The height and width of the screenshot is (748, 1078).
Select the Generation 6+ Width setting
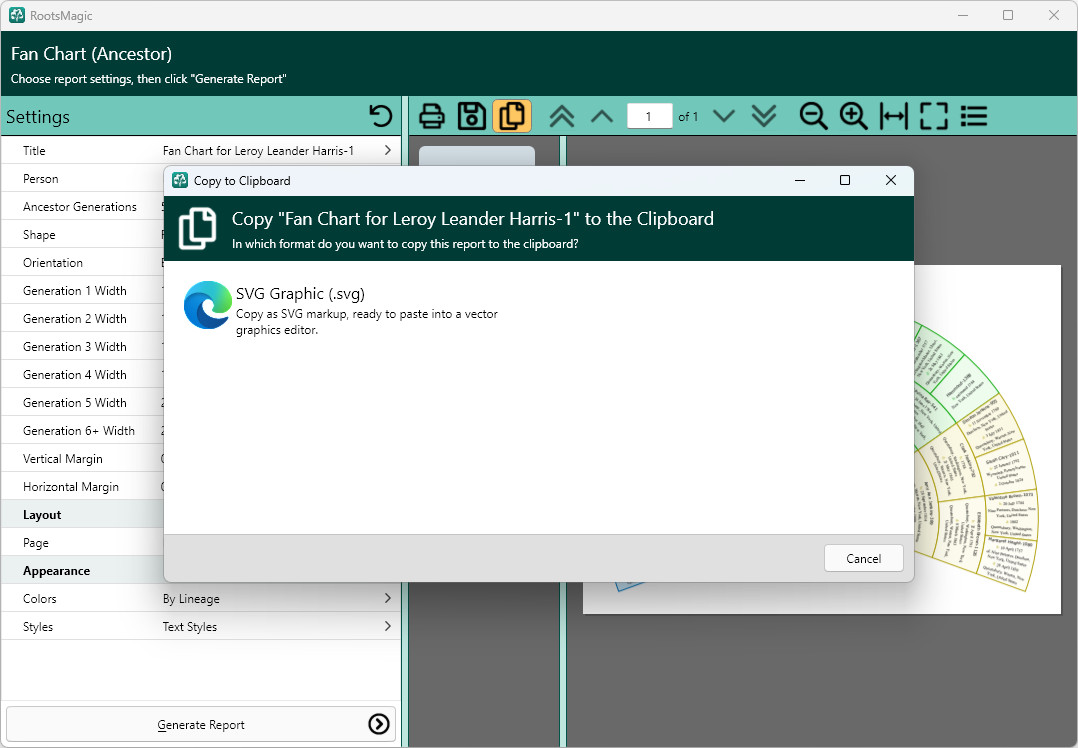pyautogui.click(x=82, y=430)
